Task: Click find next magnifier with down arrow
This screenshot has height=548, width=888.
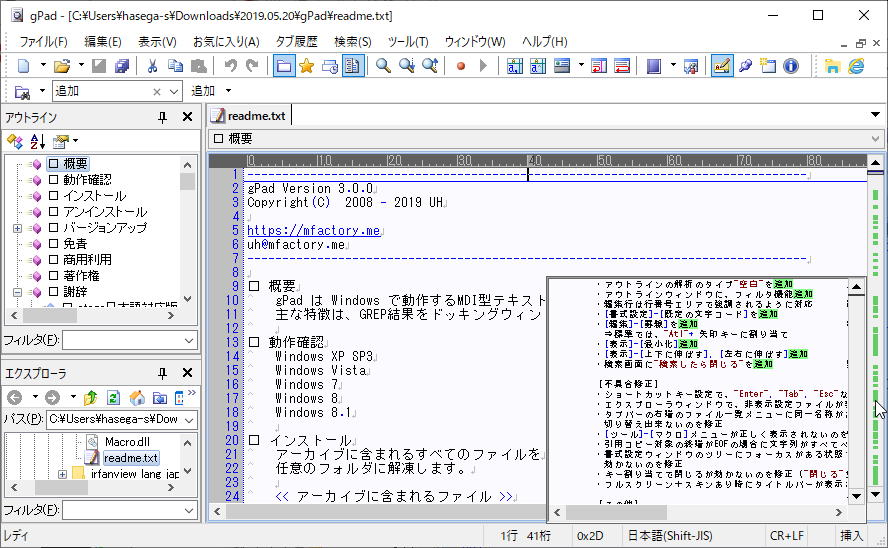Action: tap(407, 66)
